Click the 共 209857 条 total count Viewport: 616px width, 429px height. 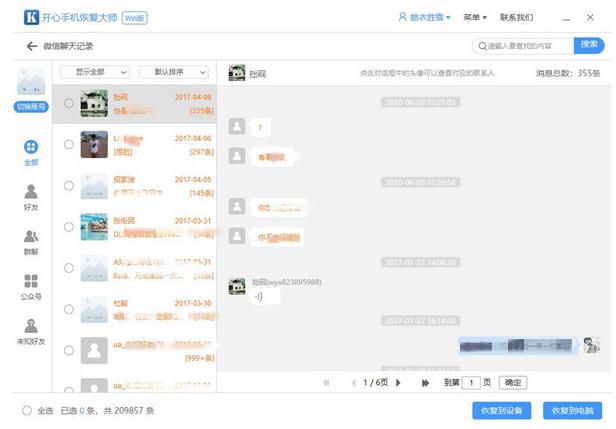129,411
